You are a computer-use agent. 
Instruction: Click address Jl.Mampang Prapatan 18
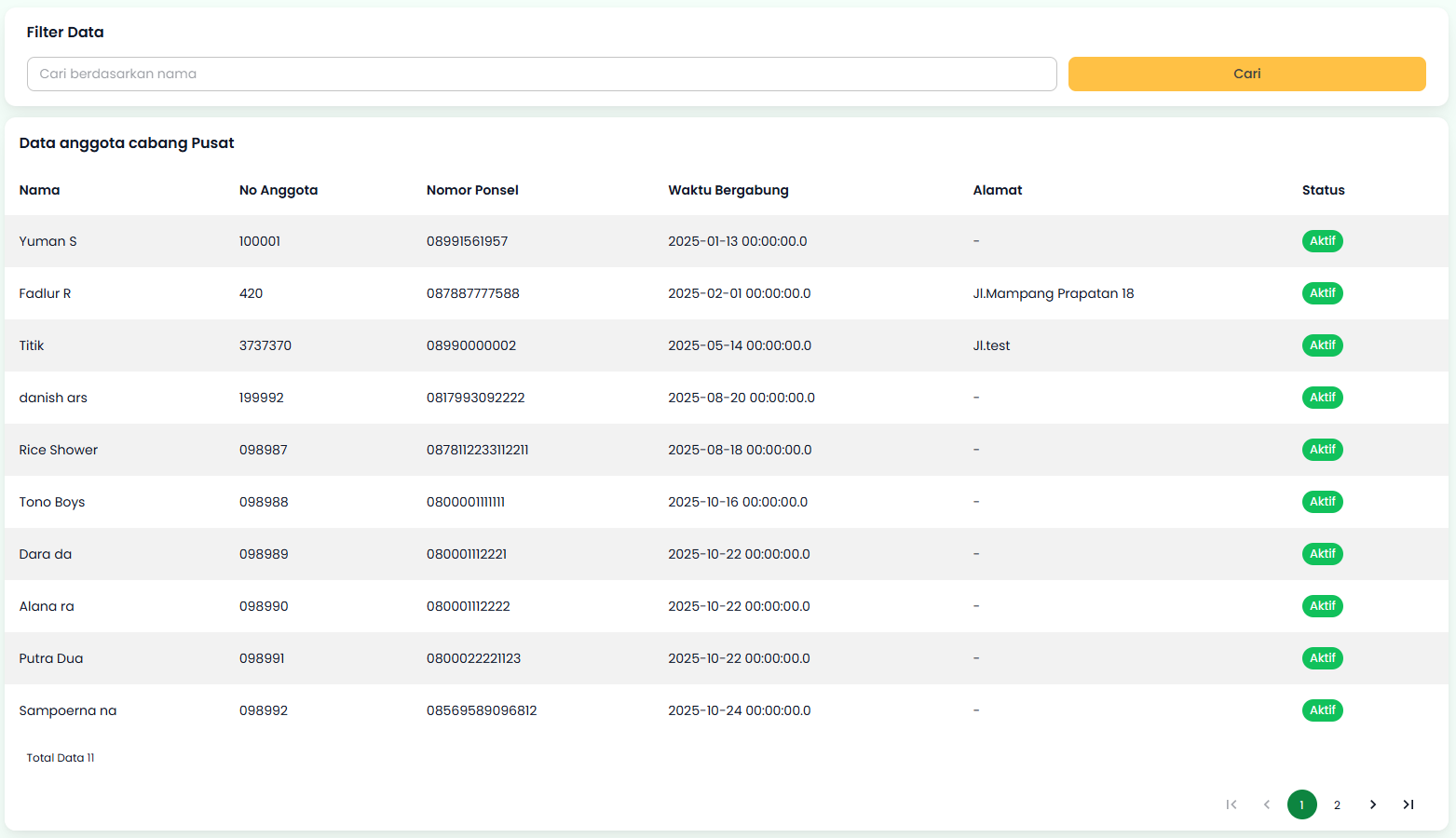coord(1053,293)
